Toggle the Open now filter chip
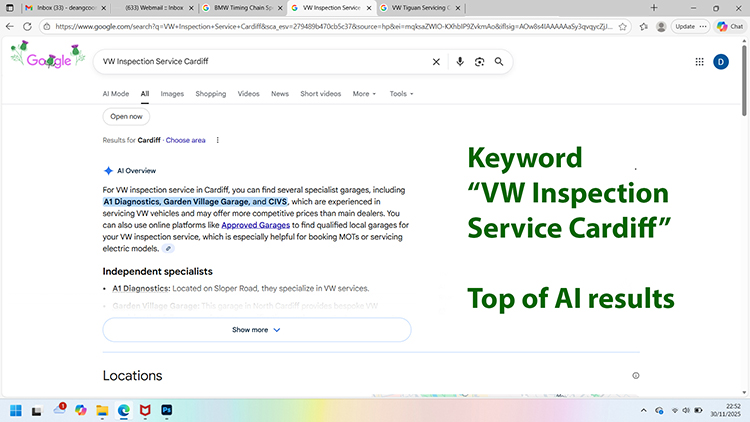Viewport: 750px width, 422px height. (x=126, y=116)
